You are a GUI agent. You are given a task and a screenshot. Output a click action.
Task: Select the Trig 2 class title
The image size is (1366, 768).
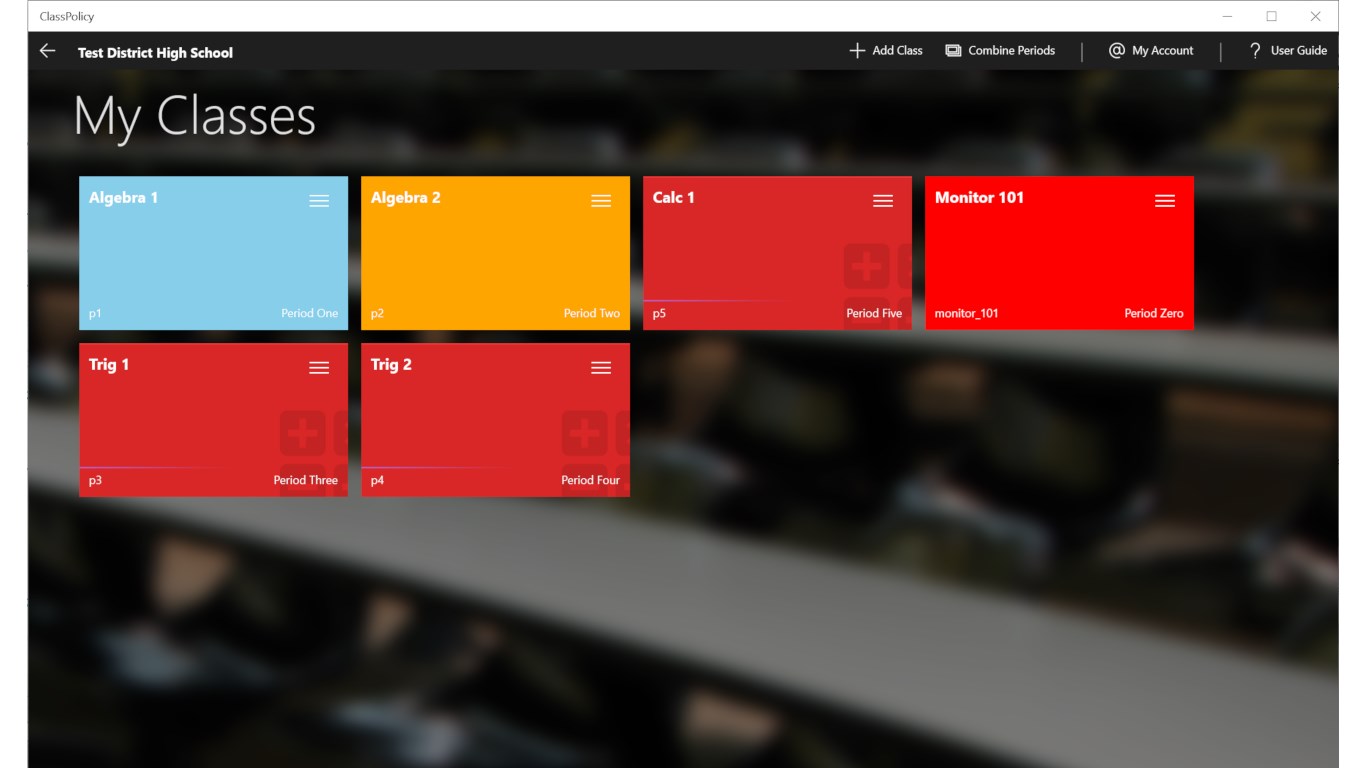(391, 365)
